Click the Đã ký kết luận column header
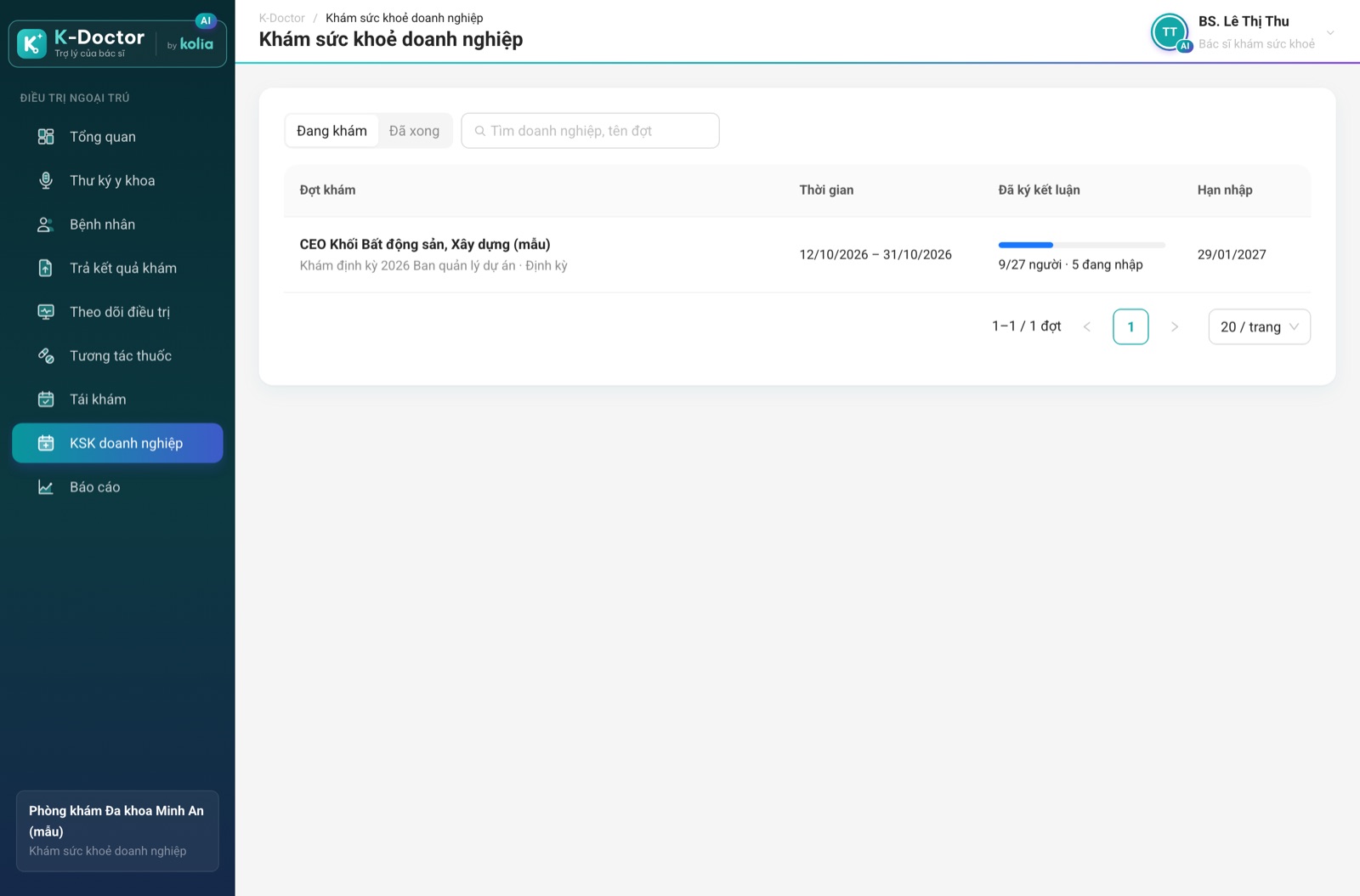 1039,190
